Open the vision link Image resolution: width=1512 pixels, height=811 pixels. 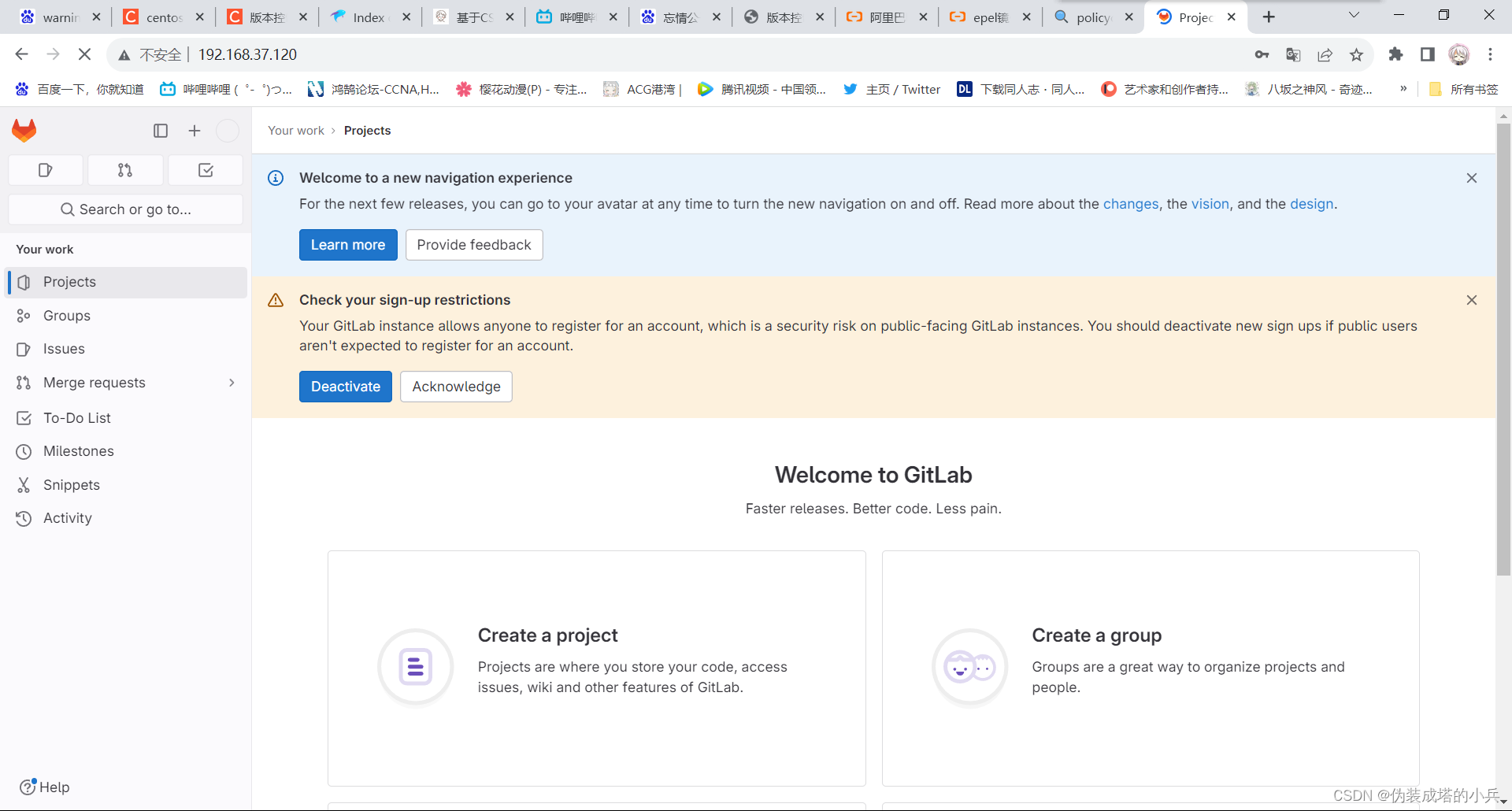(1210, 204)
